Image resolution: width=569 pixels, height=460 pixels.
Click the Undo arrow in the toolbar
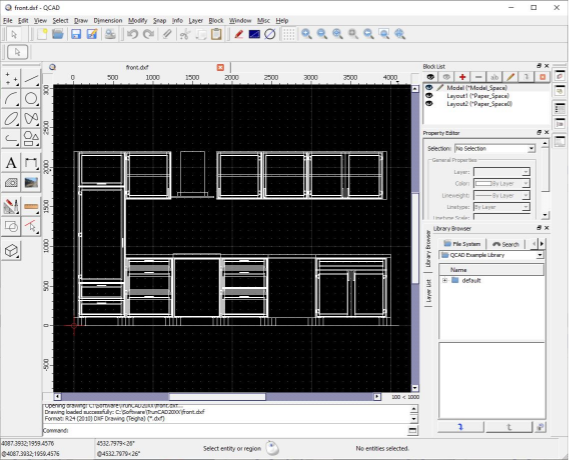(132, 34)
